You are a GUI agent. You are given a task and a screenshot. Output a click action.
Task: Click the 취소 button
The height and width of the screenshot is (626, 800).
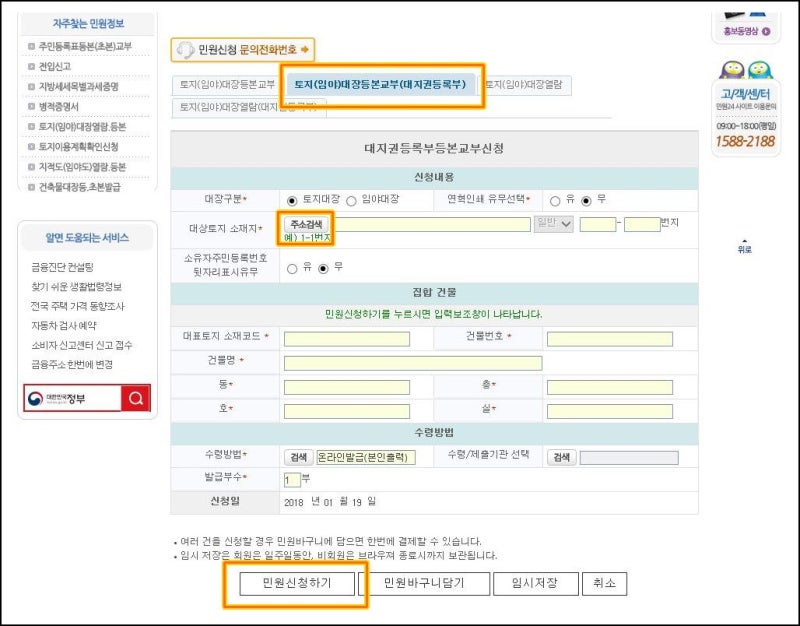(x=605, y=583)
